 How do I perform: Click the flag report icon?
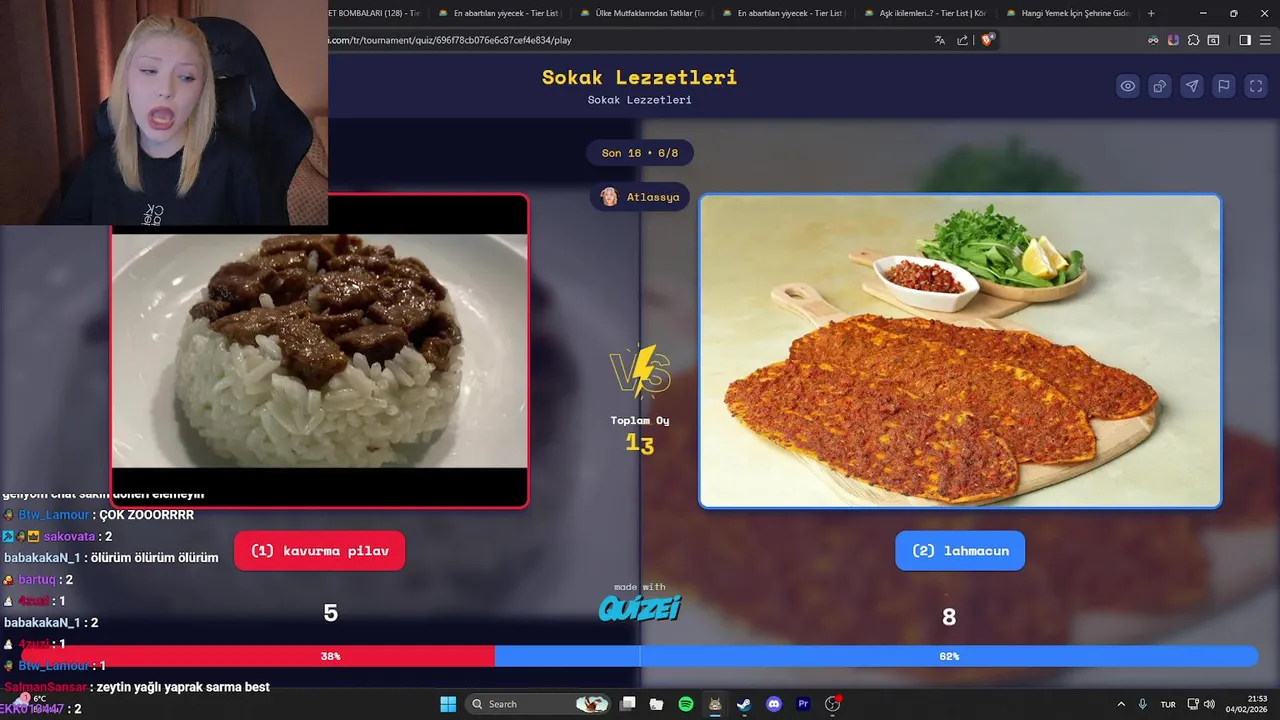coord(1224,86)
